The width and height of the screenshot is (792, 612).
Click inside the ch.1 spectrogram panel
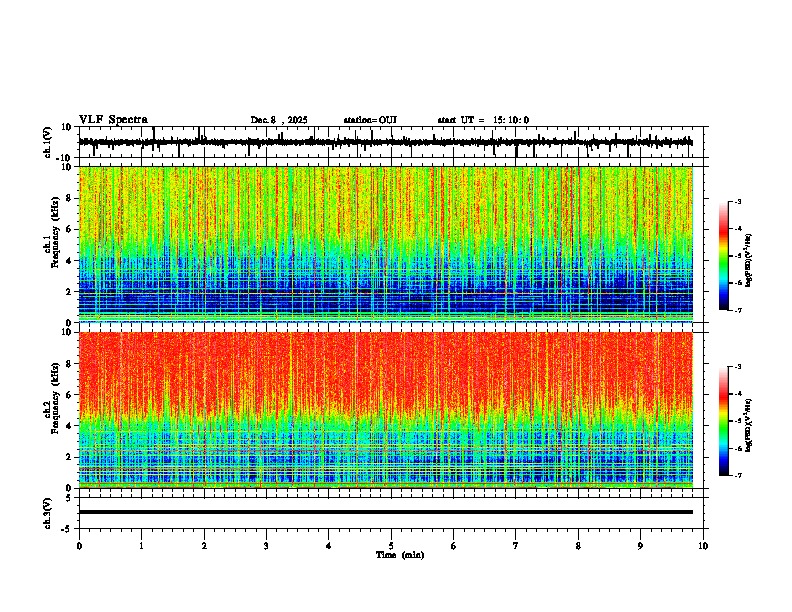[386, 244]
